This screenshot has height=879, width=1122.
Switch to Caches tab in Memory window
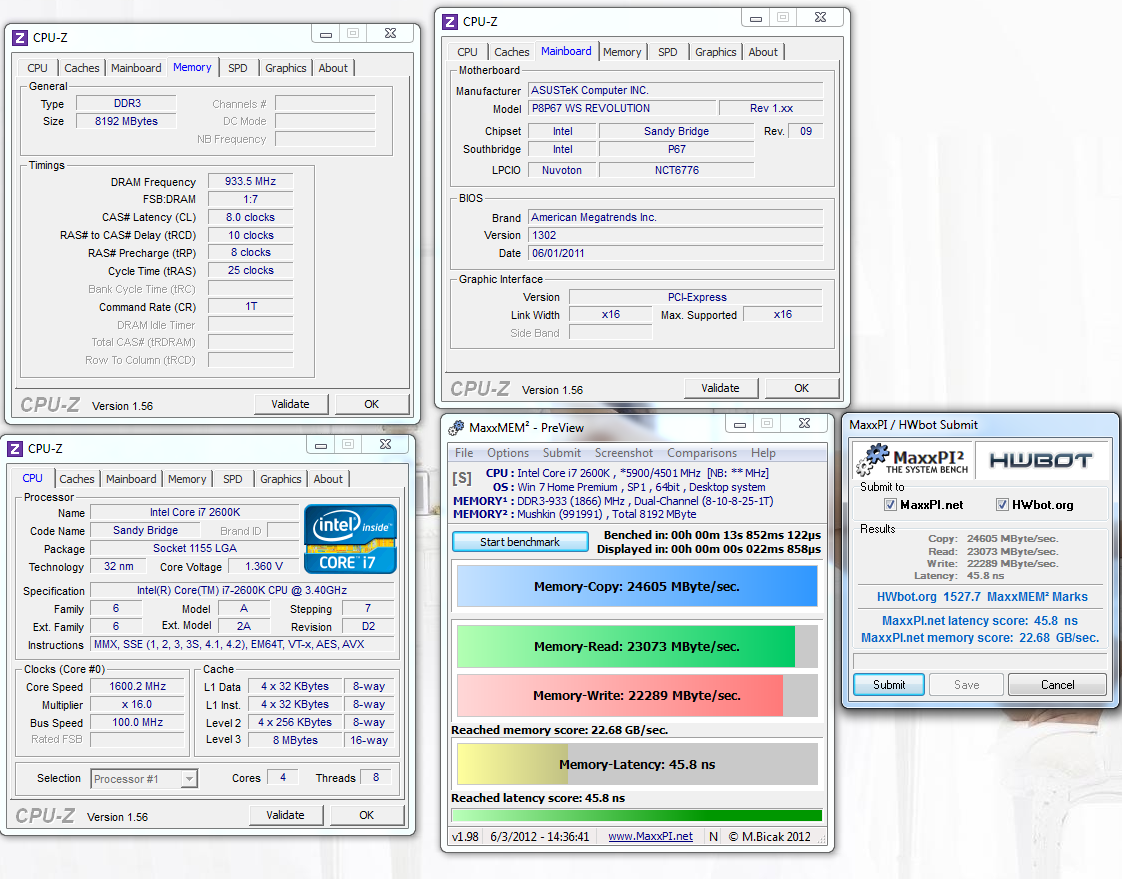pos(82,68)
